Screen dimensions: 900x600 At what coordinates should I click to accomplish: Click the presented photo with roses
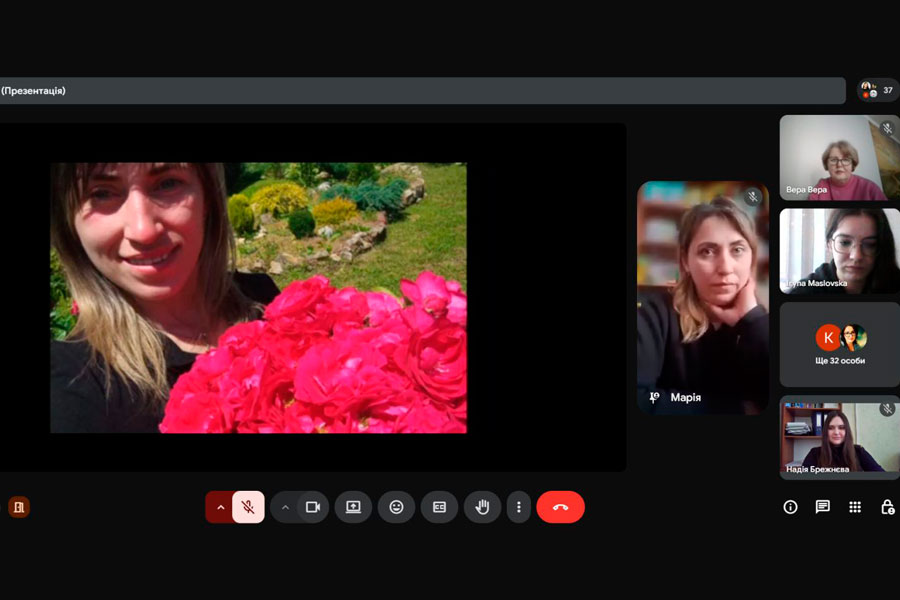point(258,297)
